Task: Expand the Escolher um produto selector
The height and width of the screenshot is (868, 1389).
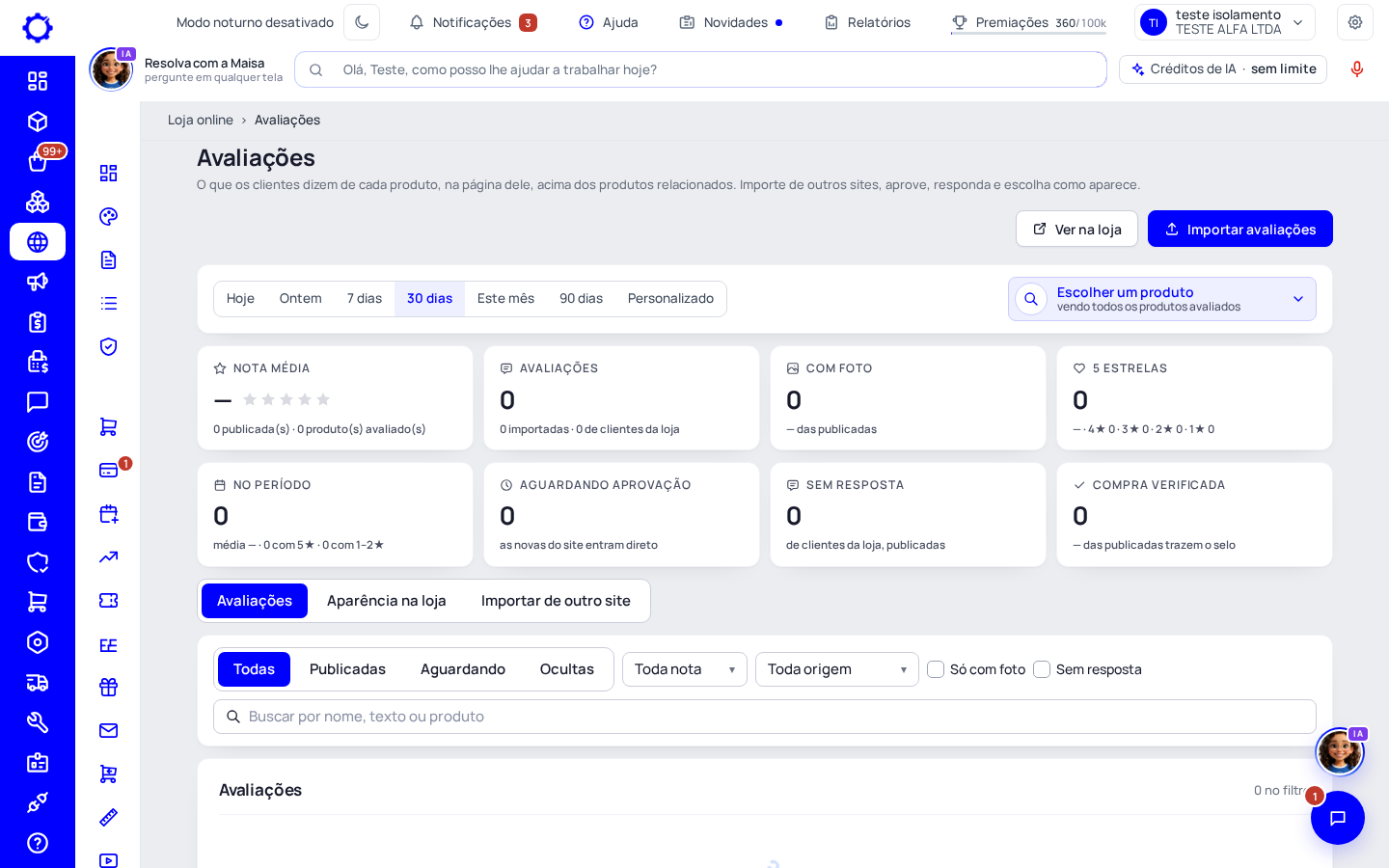Action: [1162, 299]
